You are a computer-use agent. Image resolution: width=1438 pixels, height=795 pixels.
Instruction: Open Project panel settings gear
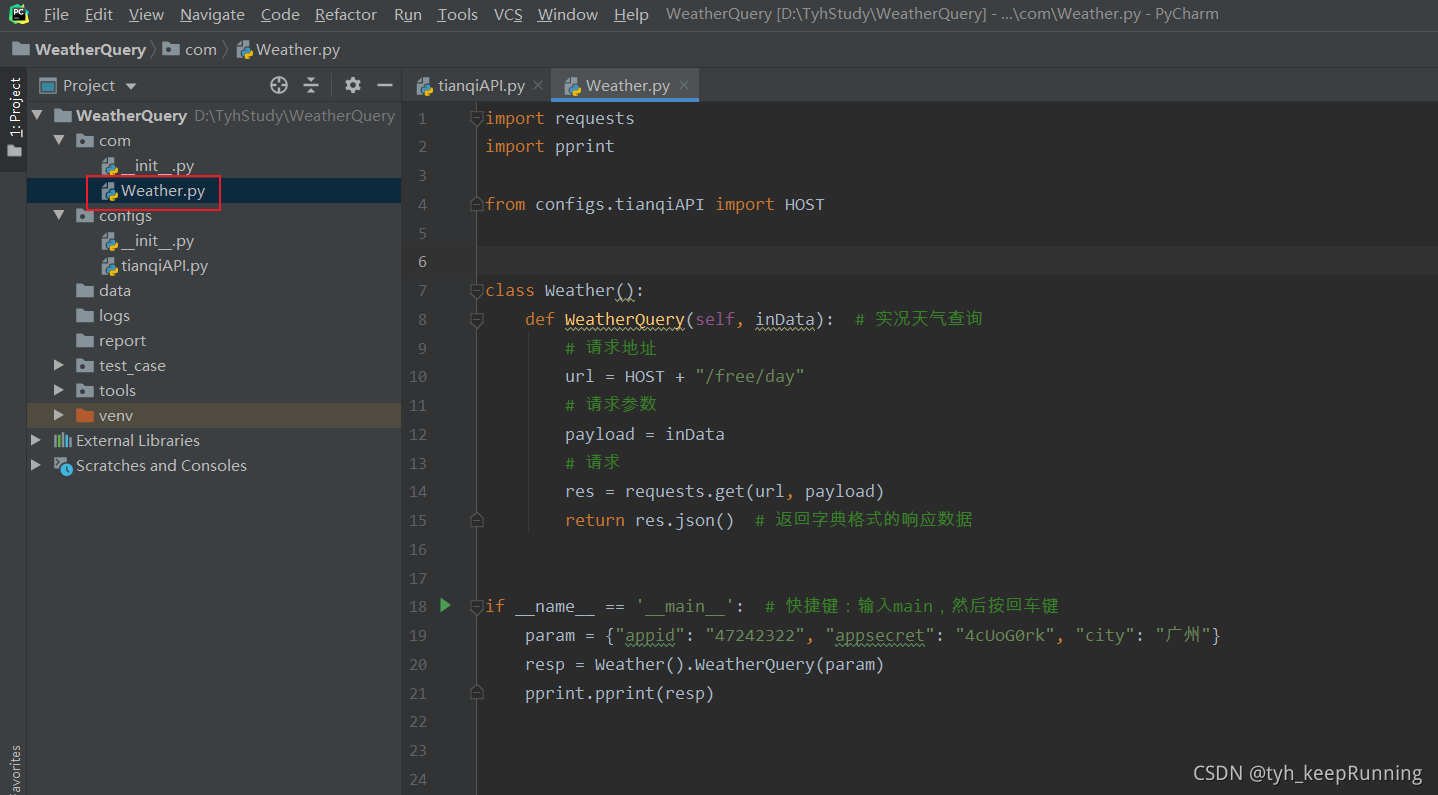352,85
